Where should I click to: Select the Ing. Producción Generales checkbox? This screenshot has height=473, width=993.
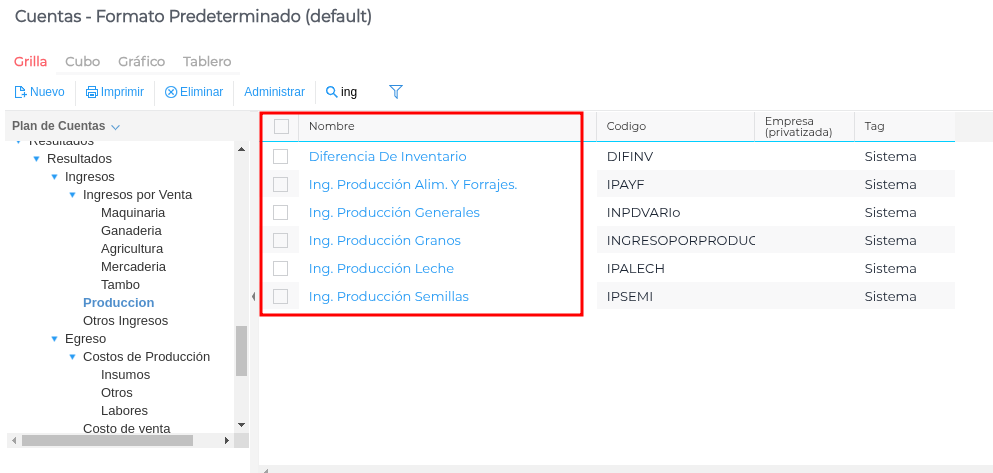pyautogui.click(x=281, y=212)
